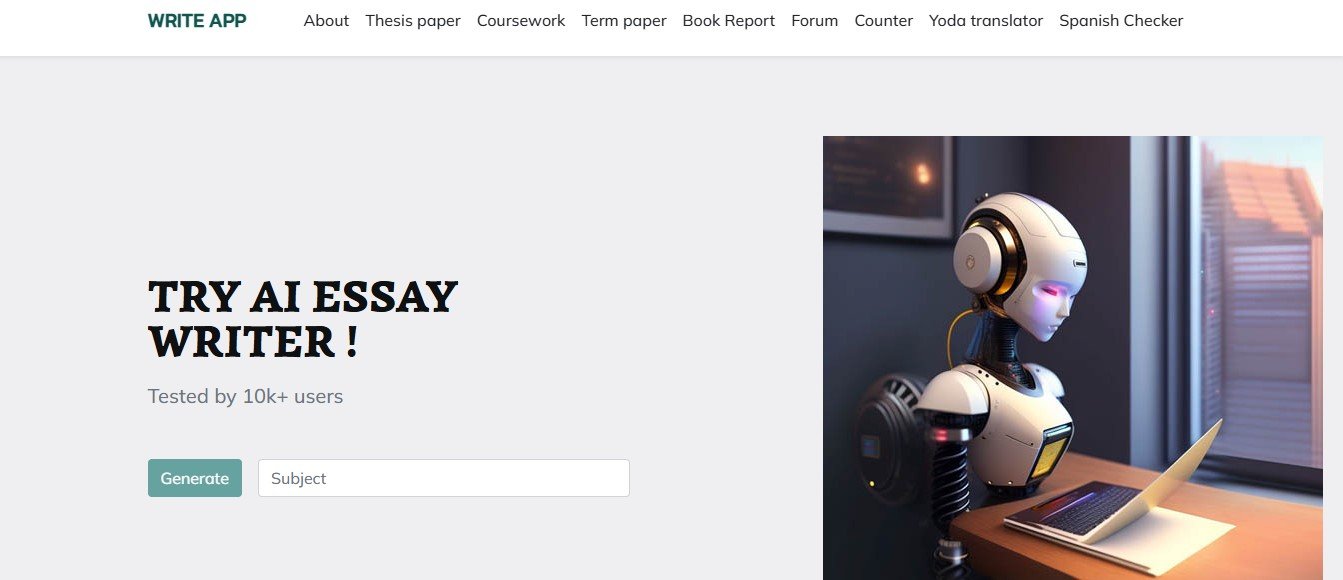Image resolution: width=1343 pixels, height=580 pixels.
Task: Click the Generate button
Action: [x=195, y=478]
